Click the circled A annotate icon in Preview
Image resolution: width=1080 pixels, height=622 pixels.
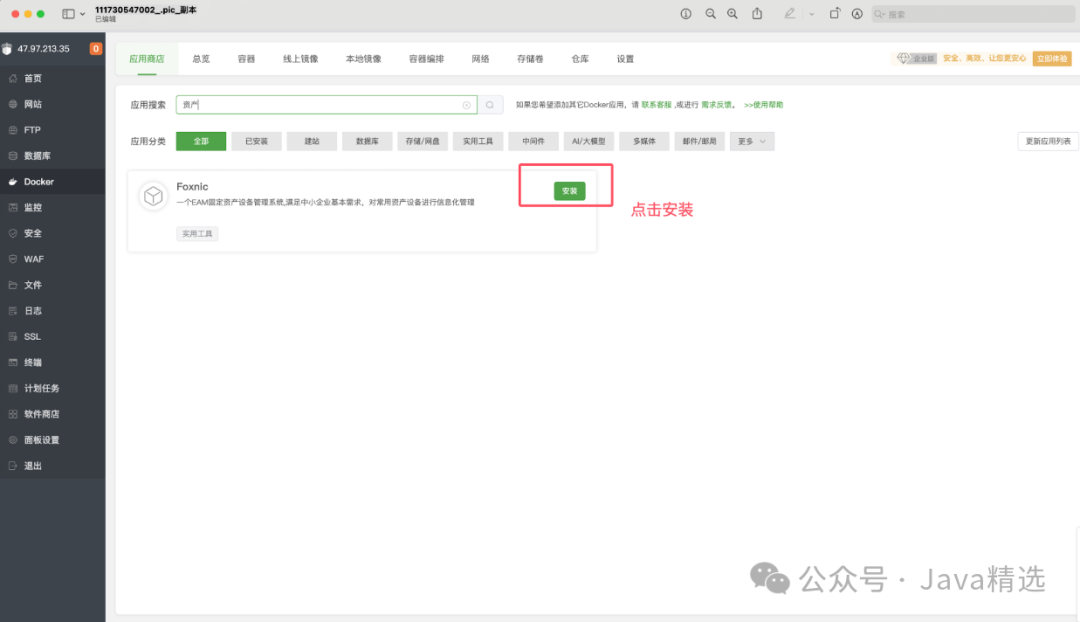coord(857,14)
